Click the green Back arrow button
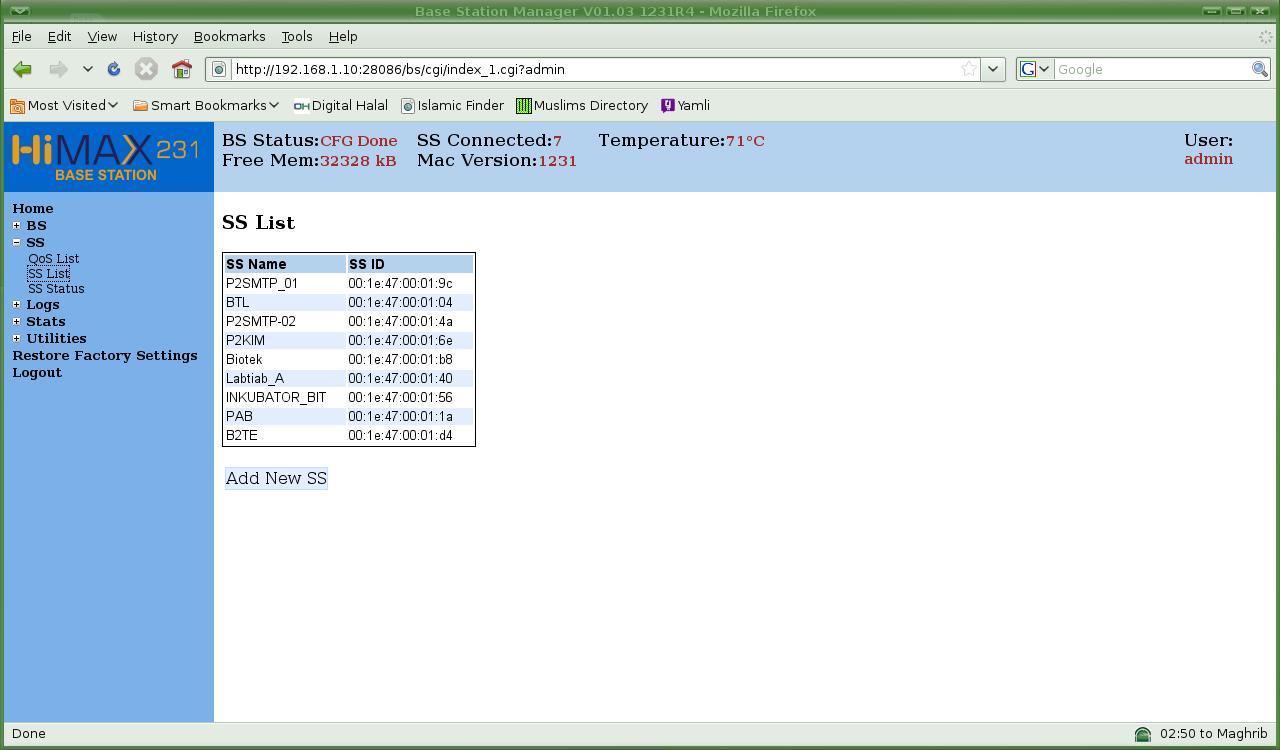 coord(22,69)
